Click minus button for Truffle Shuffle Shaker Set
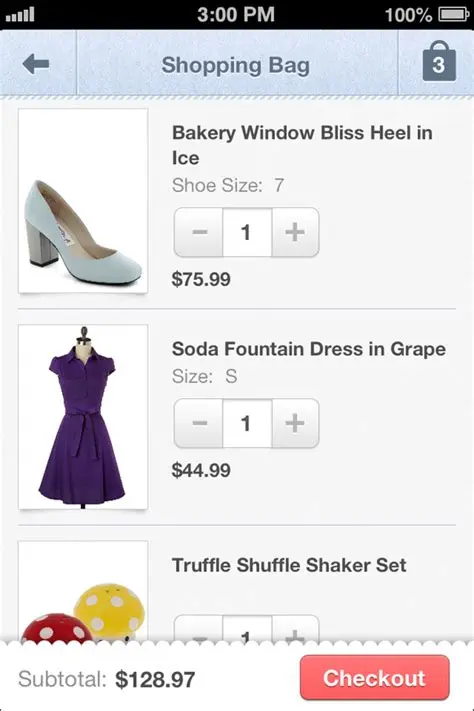Image resolution: width=474 pixels, height=711 pixels. click(199, 629)
